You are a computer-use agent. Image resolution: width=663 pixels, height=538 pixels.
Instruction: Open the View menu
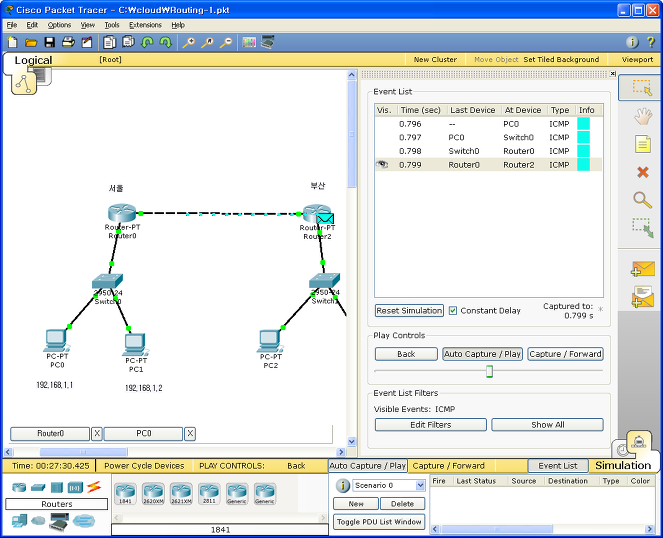[x=88, y=25]
